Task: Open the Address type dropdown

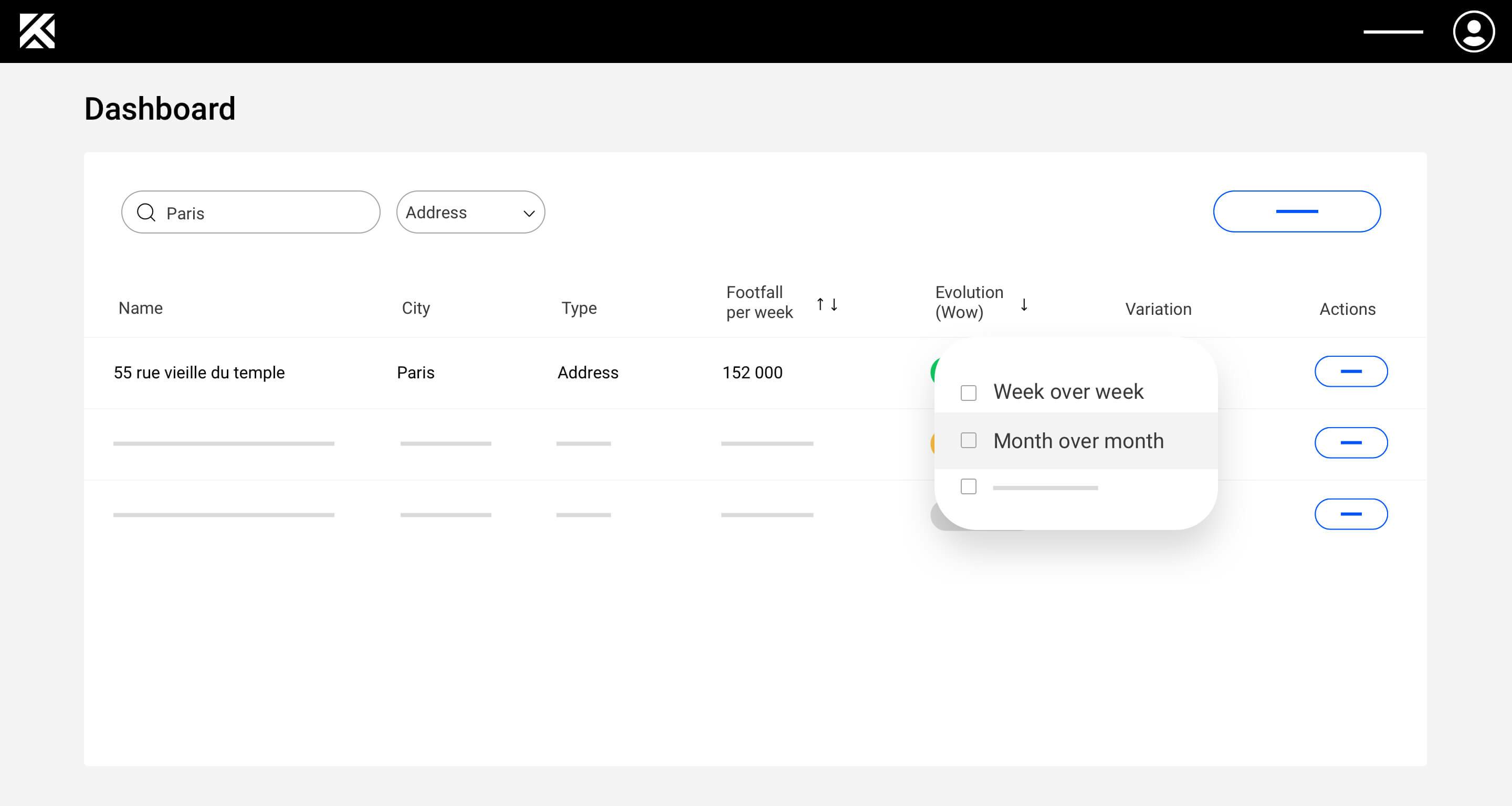Action: (470, 212)
